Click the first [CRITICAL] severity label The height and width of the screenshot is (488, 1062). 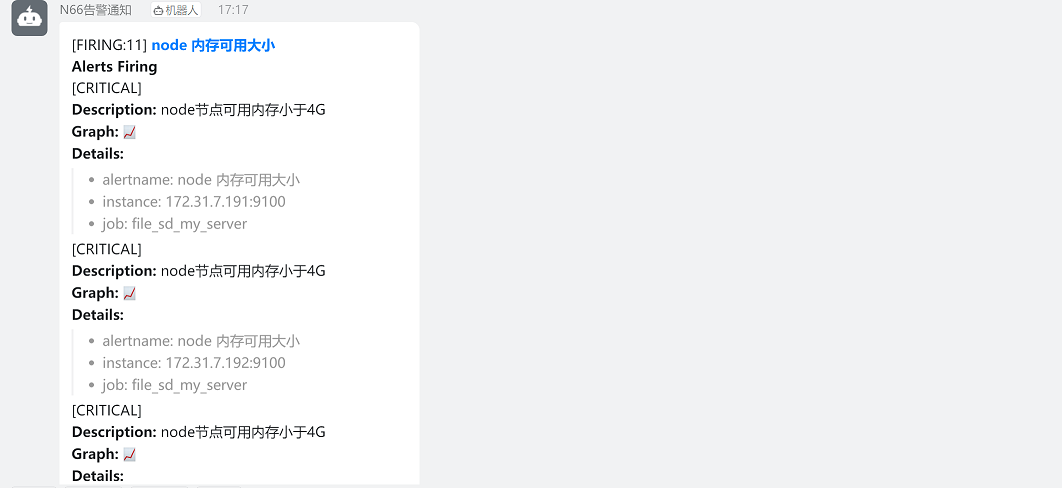click(x=107, y=88)
